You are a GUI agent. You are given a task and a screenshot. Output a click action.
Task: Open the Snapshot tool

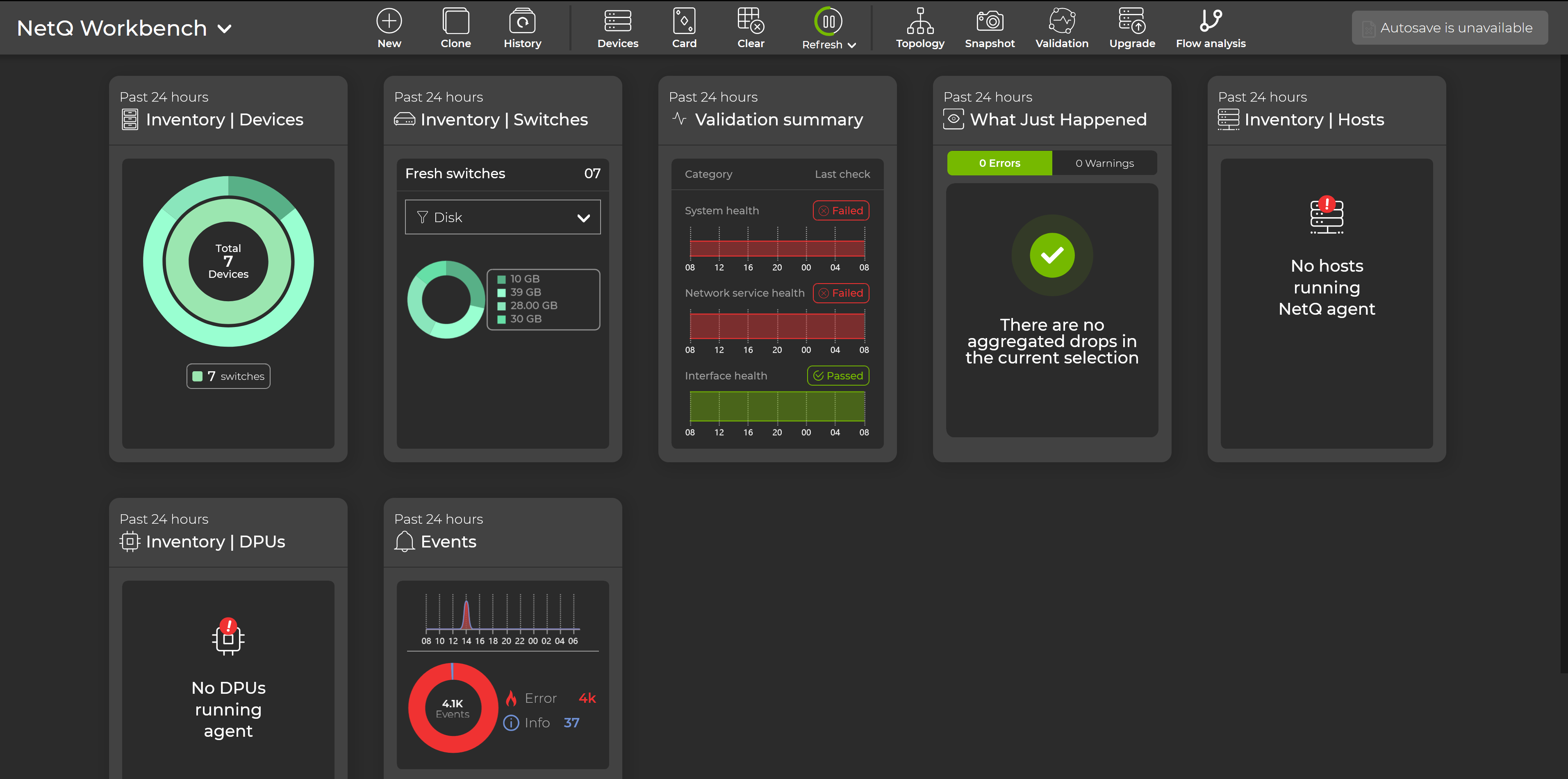[x=989, y=28]
